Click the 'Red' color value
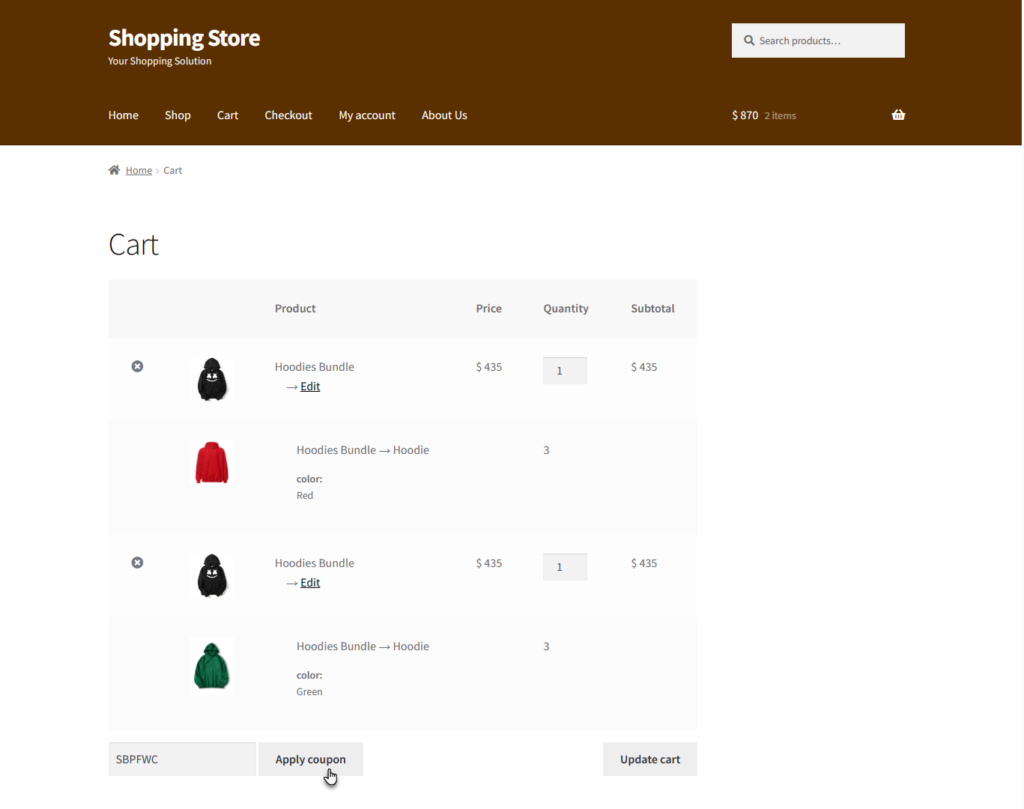This screenshot has width=1024, height=809. click(x=305, y=496)
